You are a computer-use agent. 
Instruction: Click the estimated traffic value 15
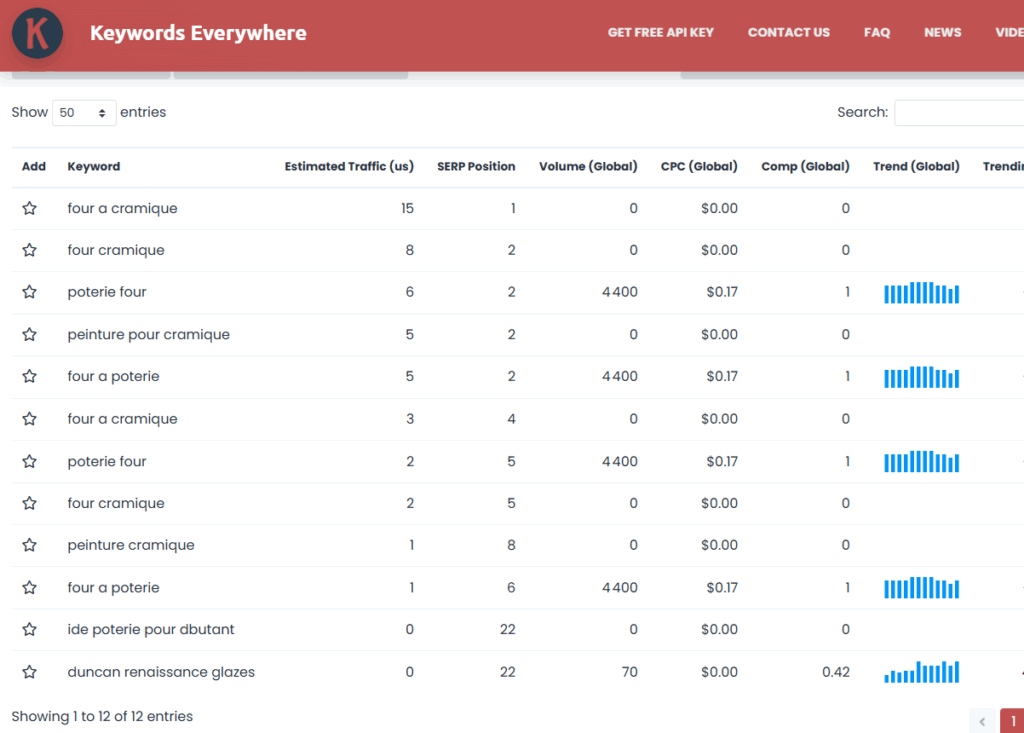point(407,208)
